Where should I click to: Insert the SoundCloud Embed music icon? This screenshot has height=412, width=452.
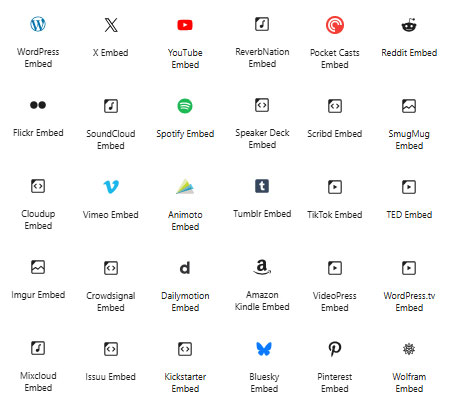tap(111, 106)
